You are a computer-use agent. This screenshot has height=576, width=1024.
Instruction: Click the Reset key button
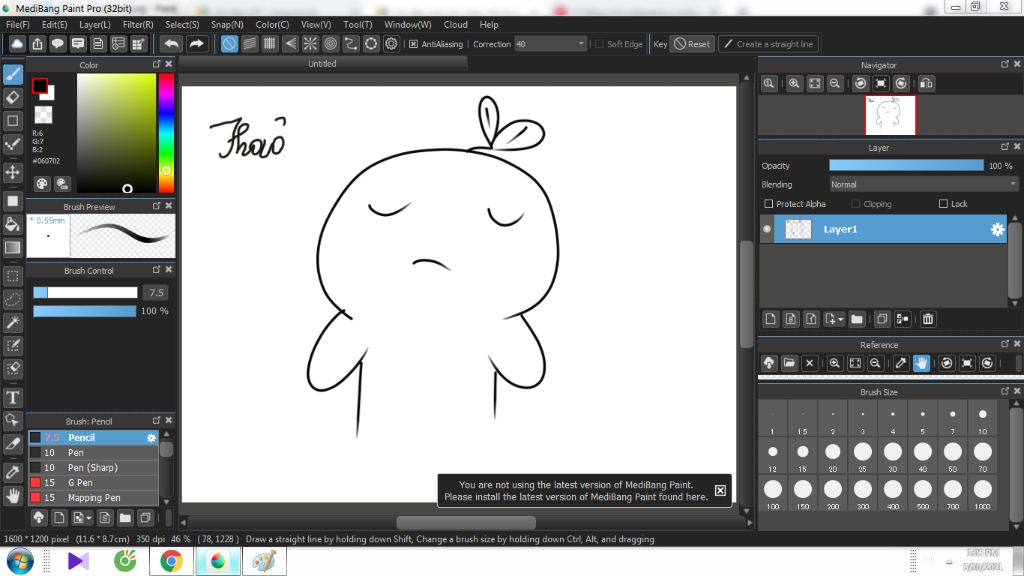[692, 44]
